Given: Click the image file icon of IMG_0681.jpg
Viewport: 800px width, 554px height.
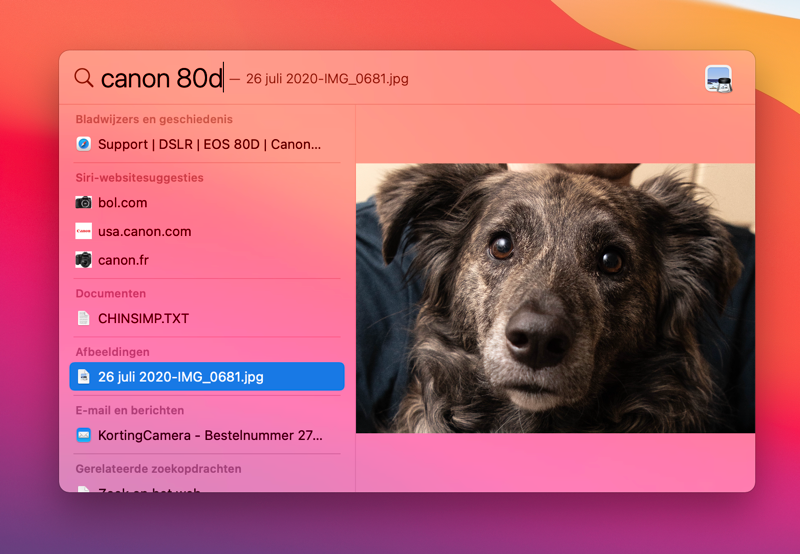Looking at the screenshot, I should coord(84,376).
